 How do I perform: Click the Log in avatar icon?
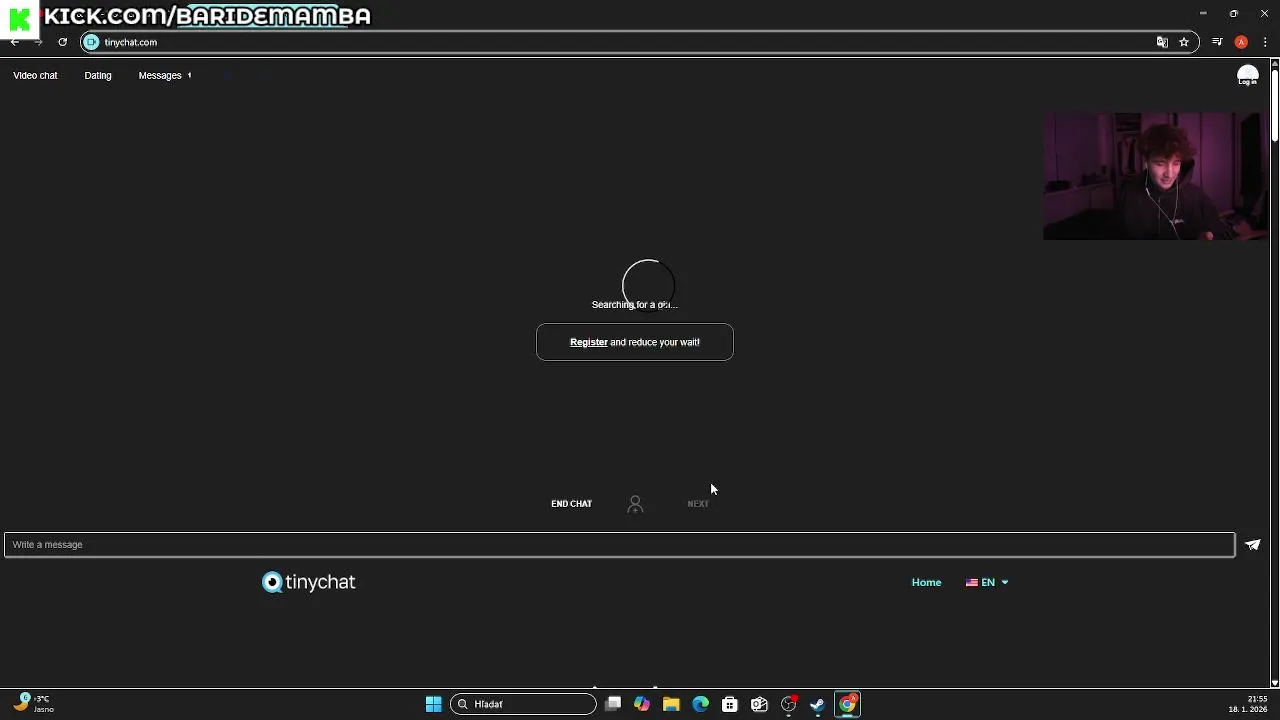(1248, 76)
